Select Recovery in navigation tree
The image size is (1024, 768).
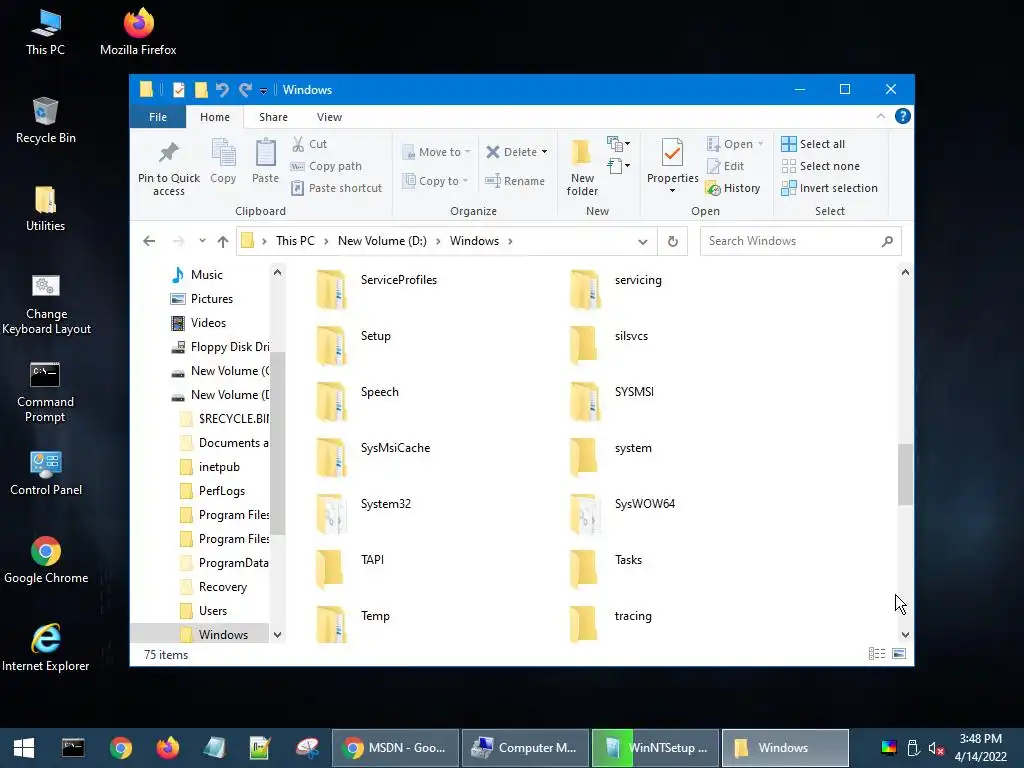coord(214,587)
